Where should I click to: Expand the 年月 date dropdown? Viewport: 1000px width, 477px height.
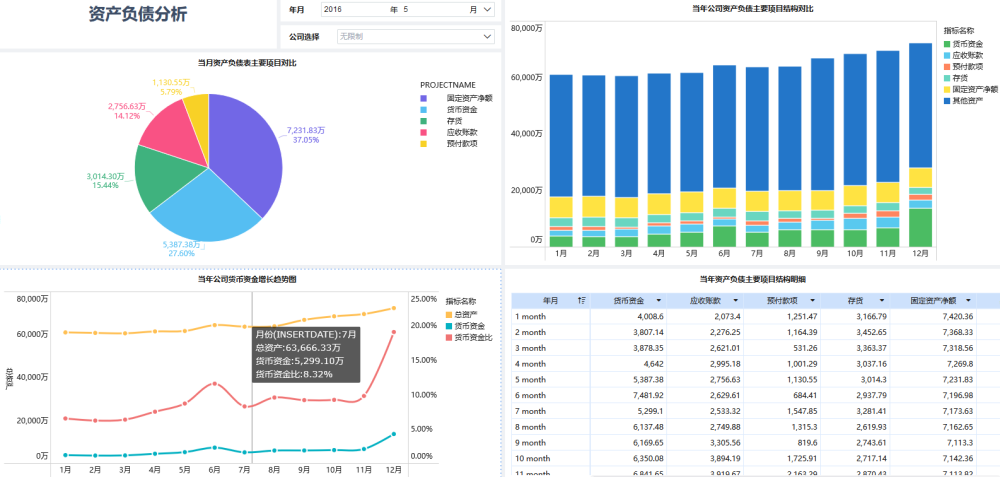(487, 9)
